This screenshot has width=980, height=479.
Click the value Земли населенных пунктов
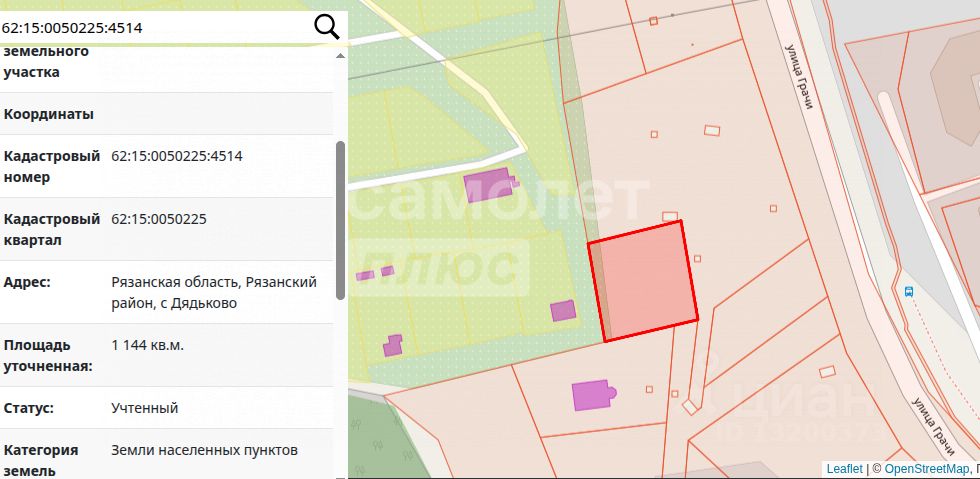[204, 450]
